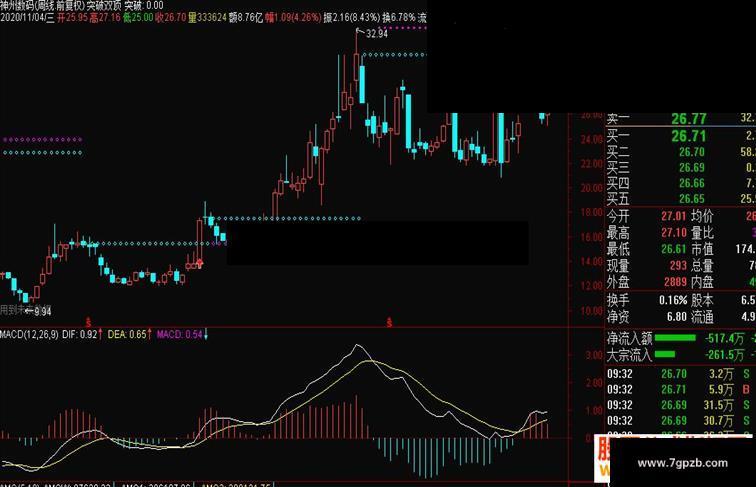Select the 09:32 tick row with 30.7万
756x487 pixels.
pos(681,420)
